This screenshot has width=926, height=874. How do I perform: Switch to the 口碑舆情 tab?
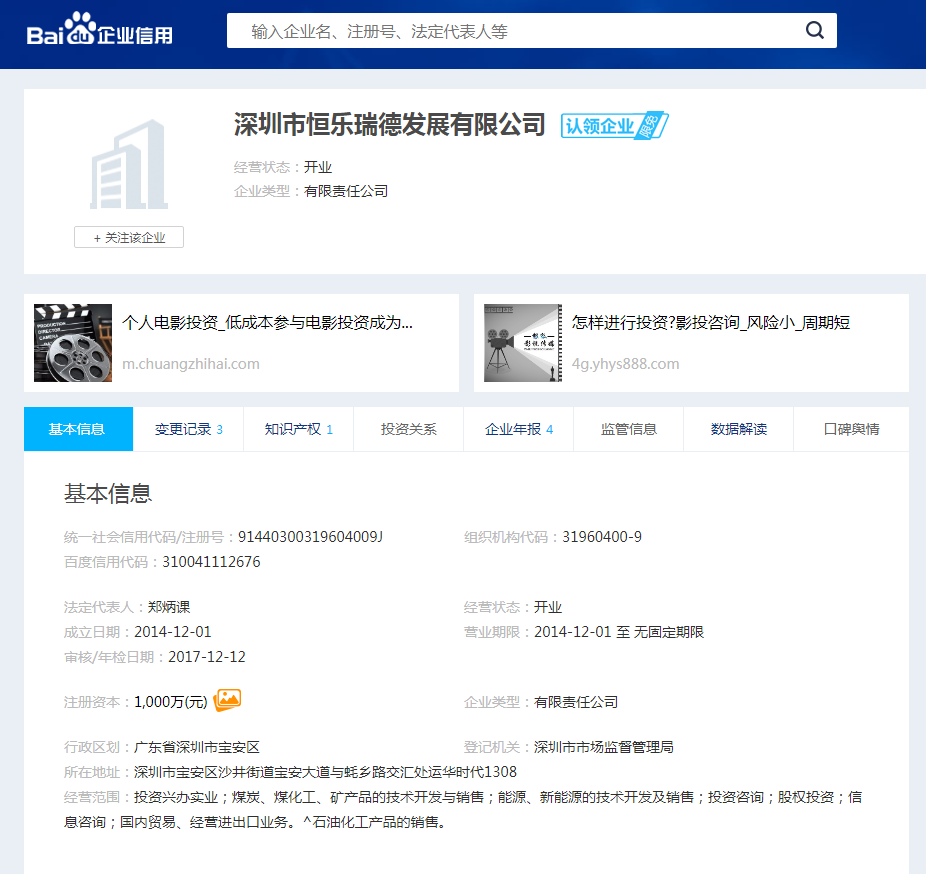[x=851, y=429]
